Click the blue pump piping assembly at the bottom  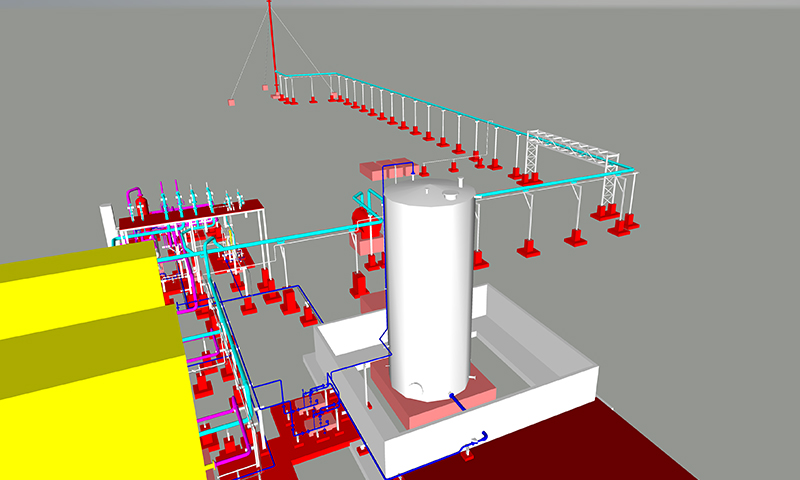click(317, 412)
